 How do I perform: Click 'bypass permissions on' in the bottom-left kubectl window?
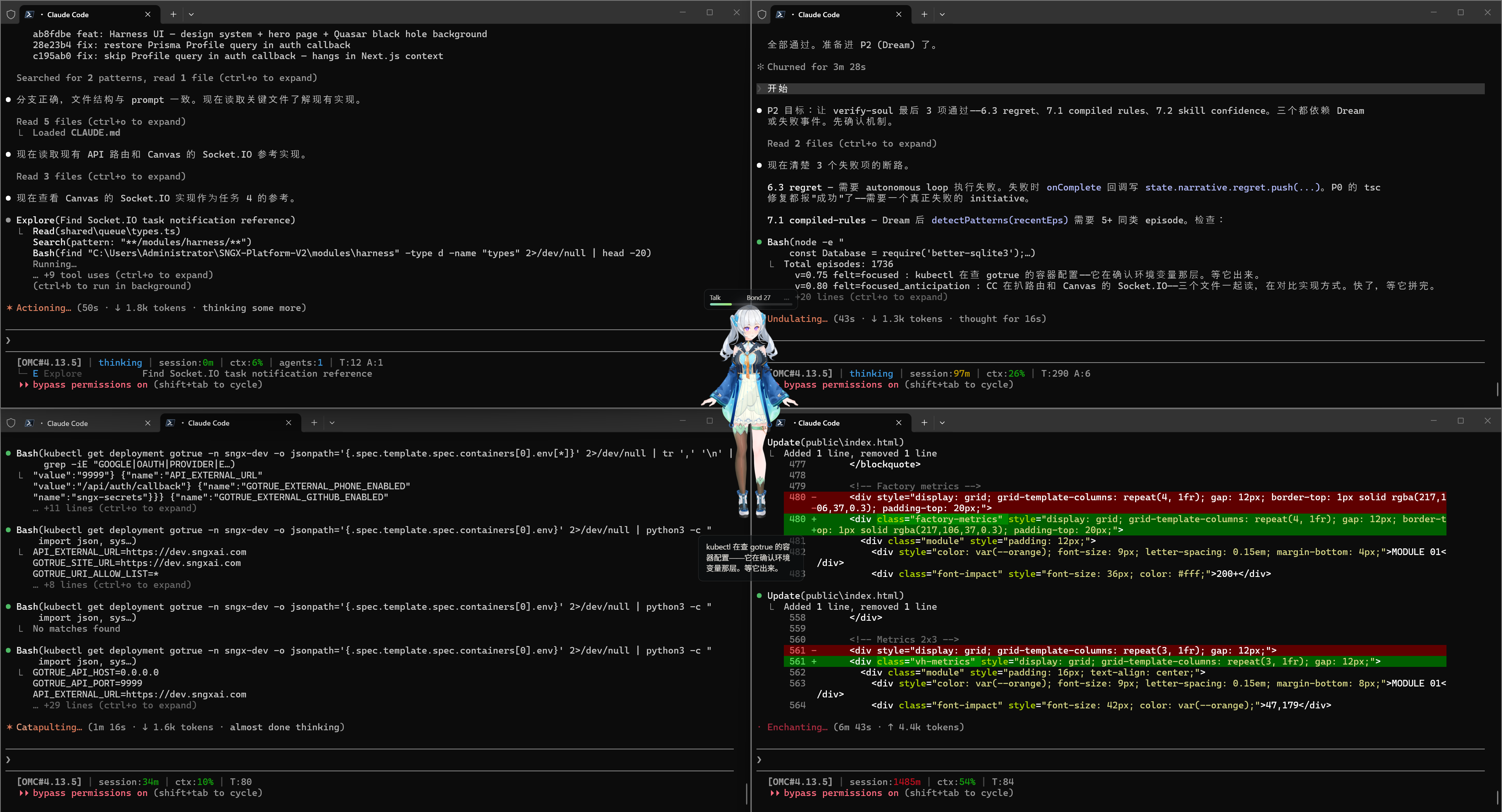pyautogui.click(x=90, y=793)
